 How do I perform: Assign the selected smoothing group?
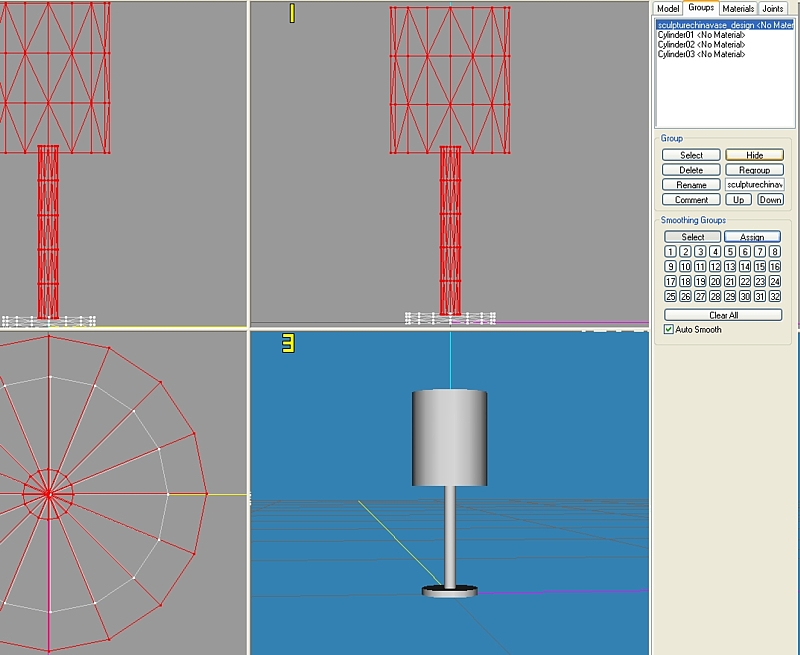[752, 237]
